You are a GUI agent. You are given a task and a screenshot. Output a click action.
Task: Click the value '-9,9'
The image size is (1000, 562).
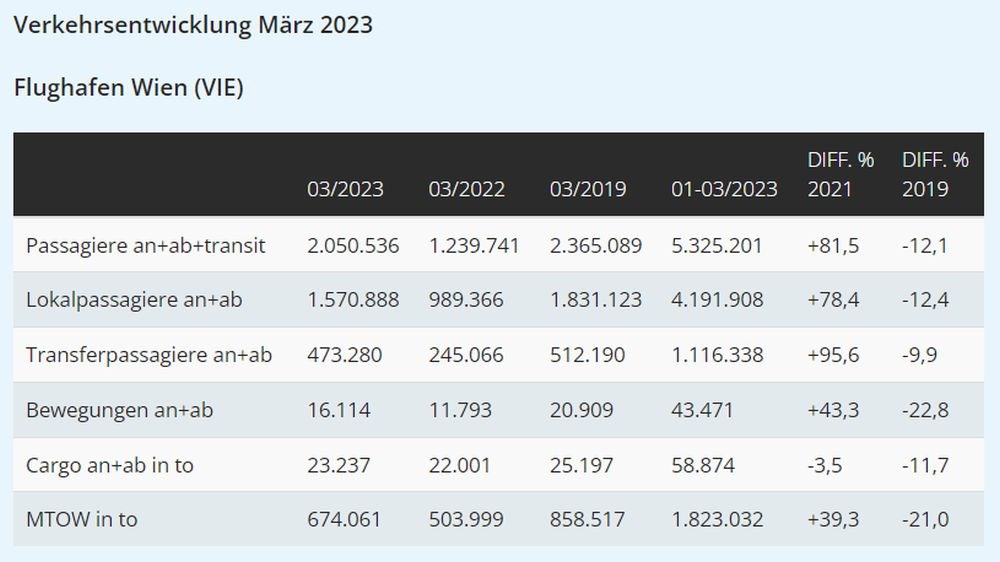coord(920,355)
